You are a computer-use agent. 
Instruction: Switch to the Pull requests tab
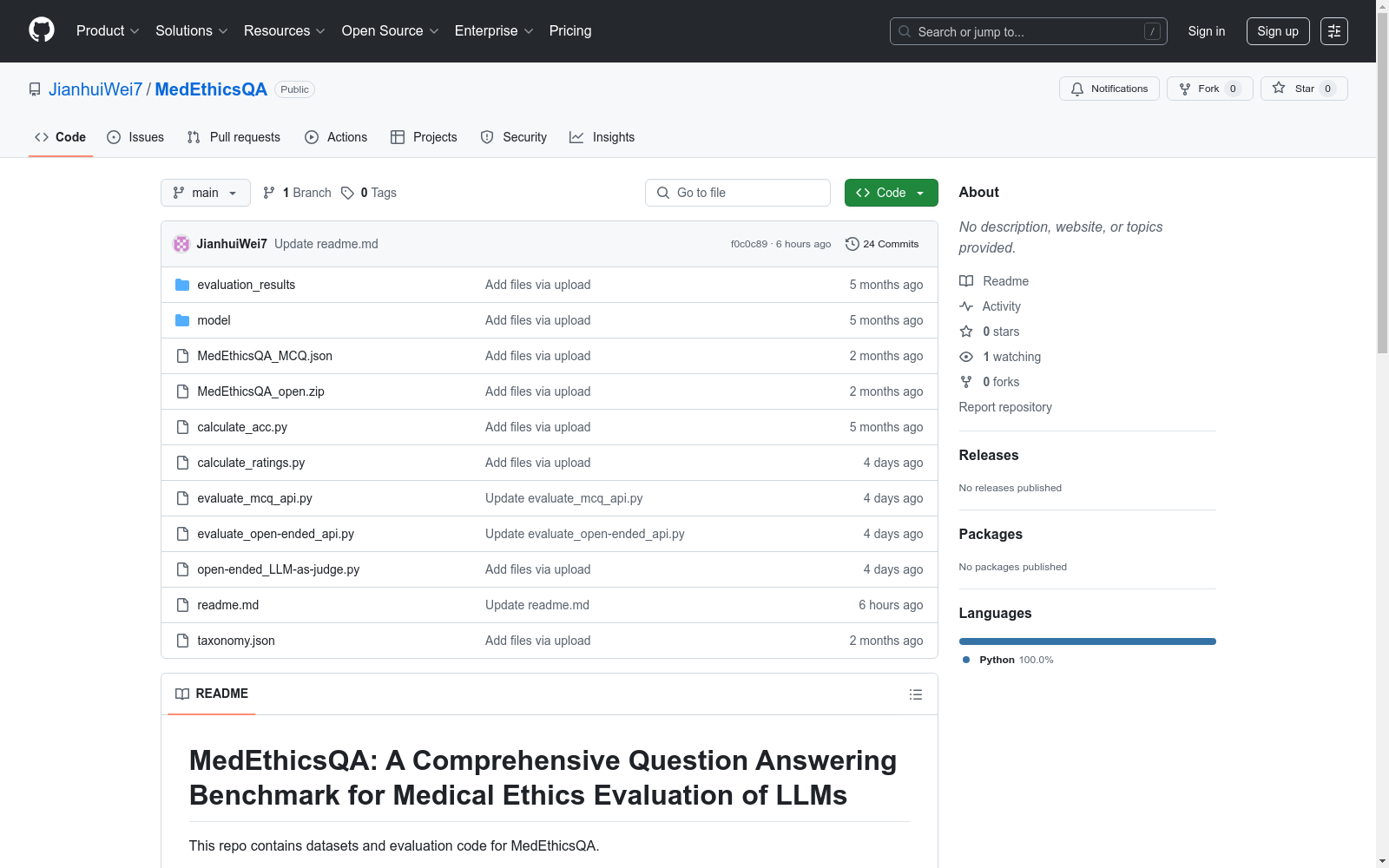(x=234, y=137)
